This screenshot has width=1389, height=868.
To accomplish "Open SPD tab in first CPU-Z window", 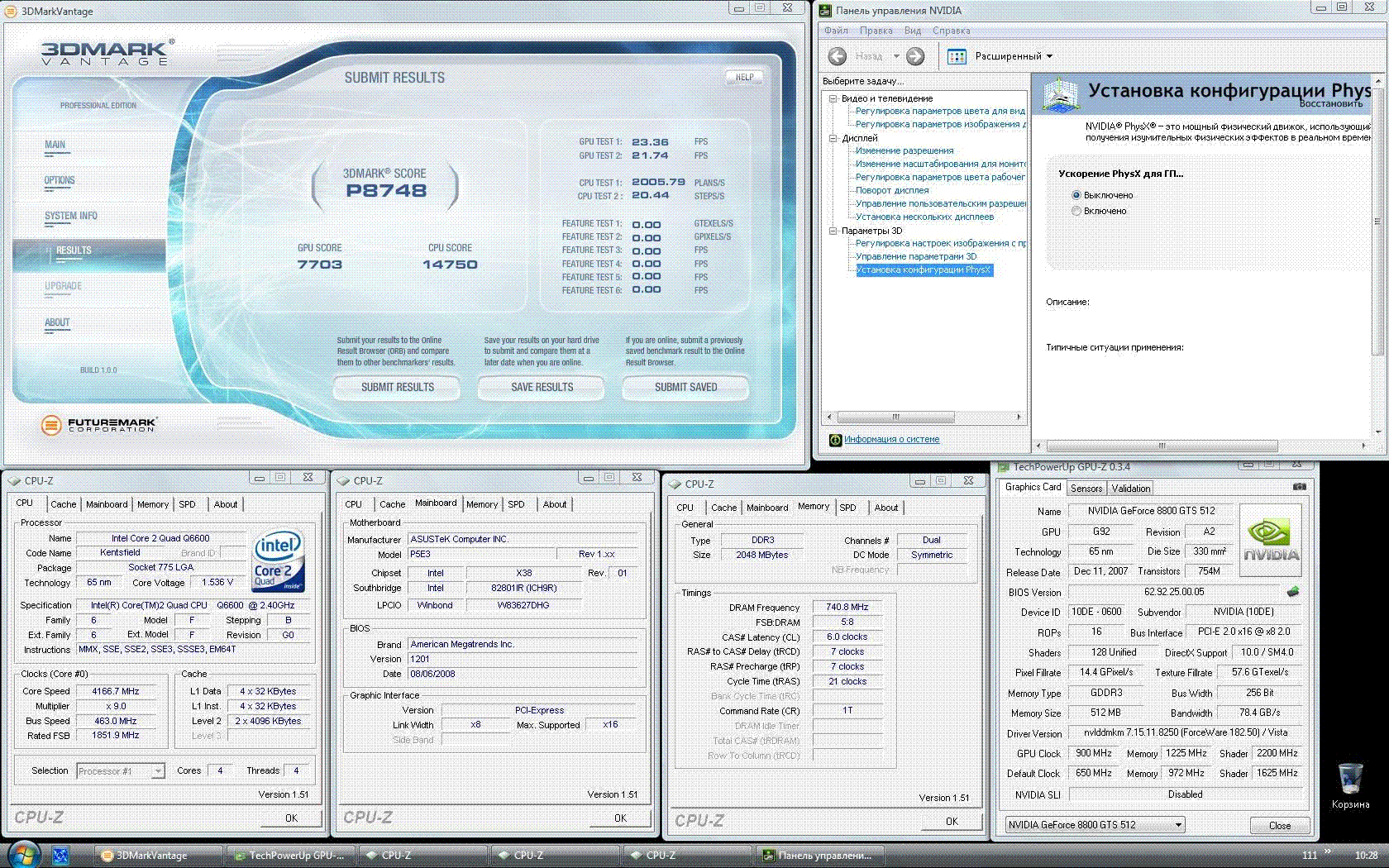I will pyautogui.click(x=188, y=504).
